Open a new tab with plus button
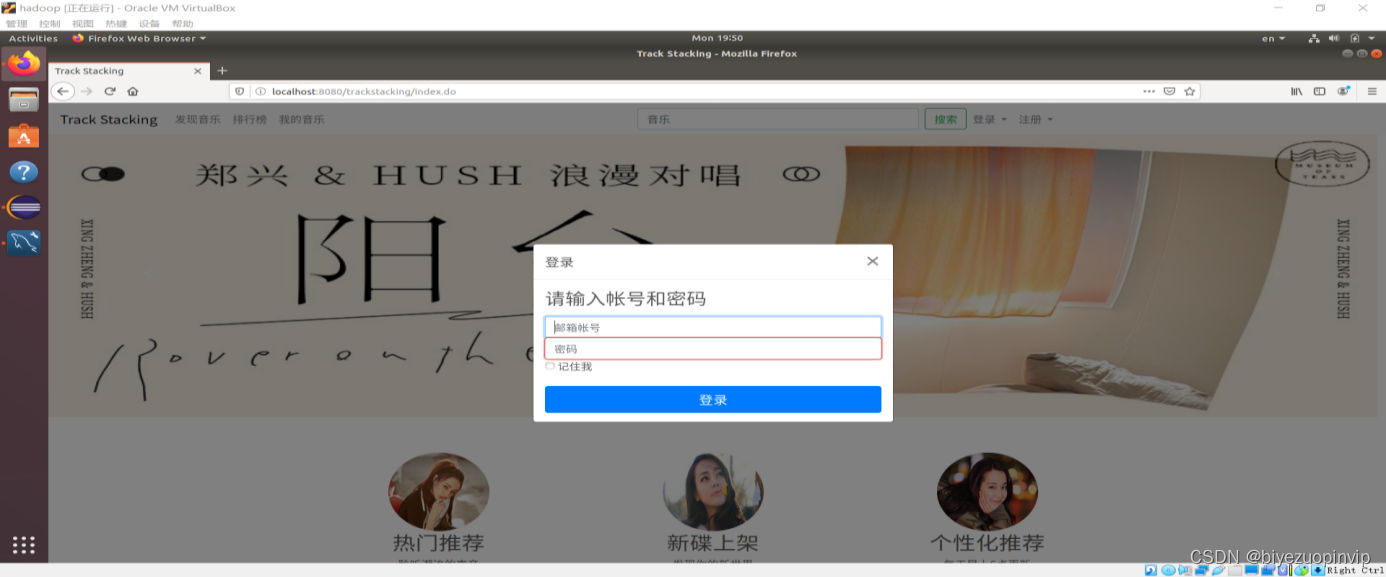The image size is (1386, 577). pyautogui.click(x=222, y=71)
